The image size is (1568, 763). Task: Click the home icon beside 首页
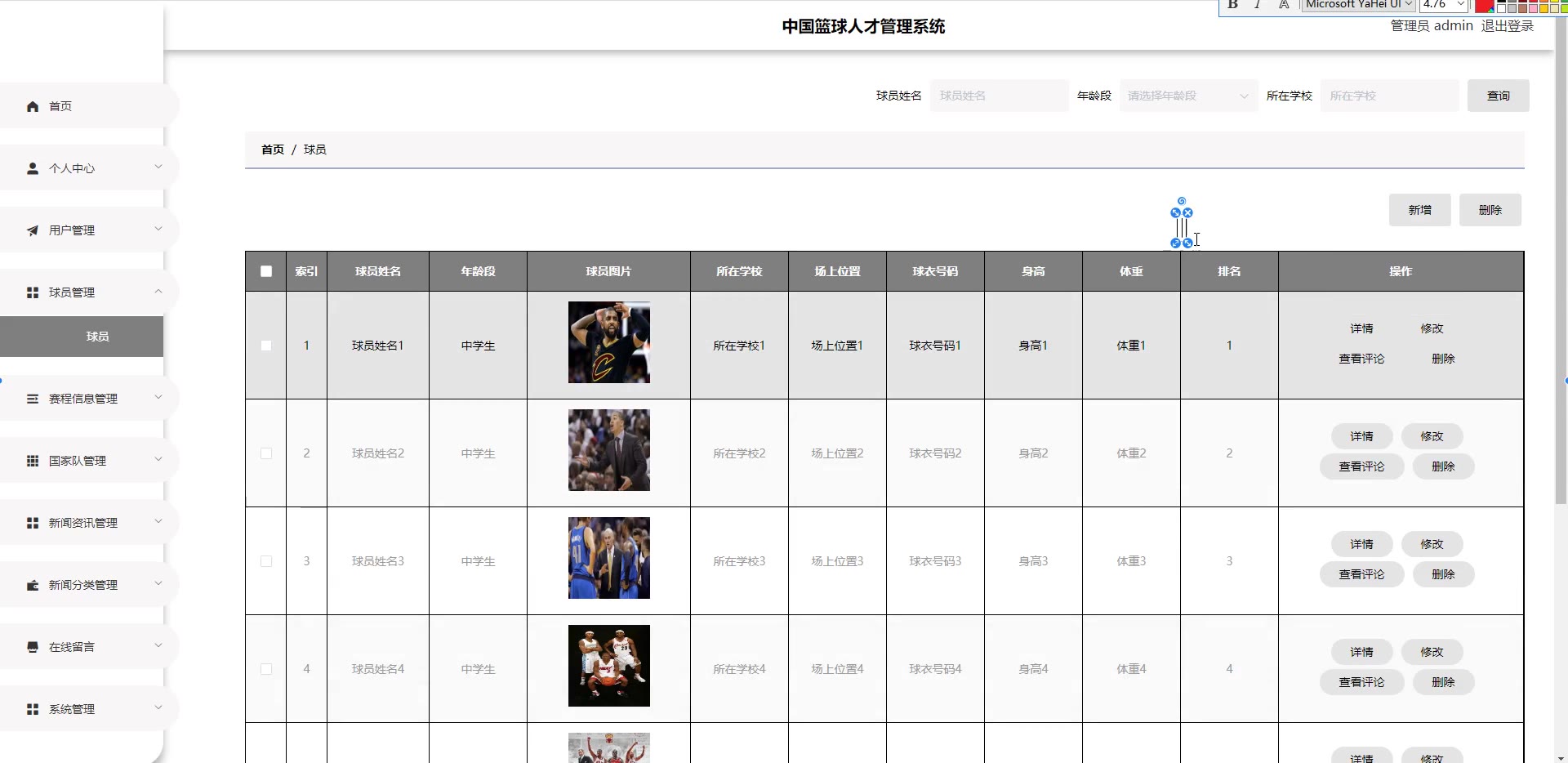tap(33, 106)
